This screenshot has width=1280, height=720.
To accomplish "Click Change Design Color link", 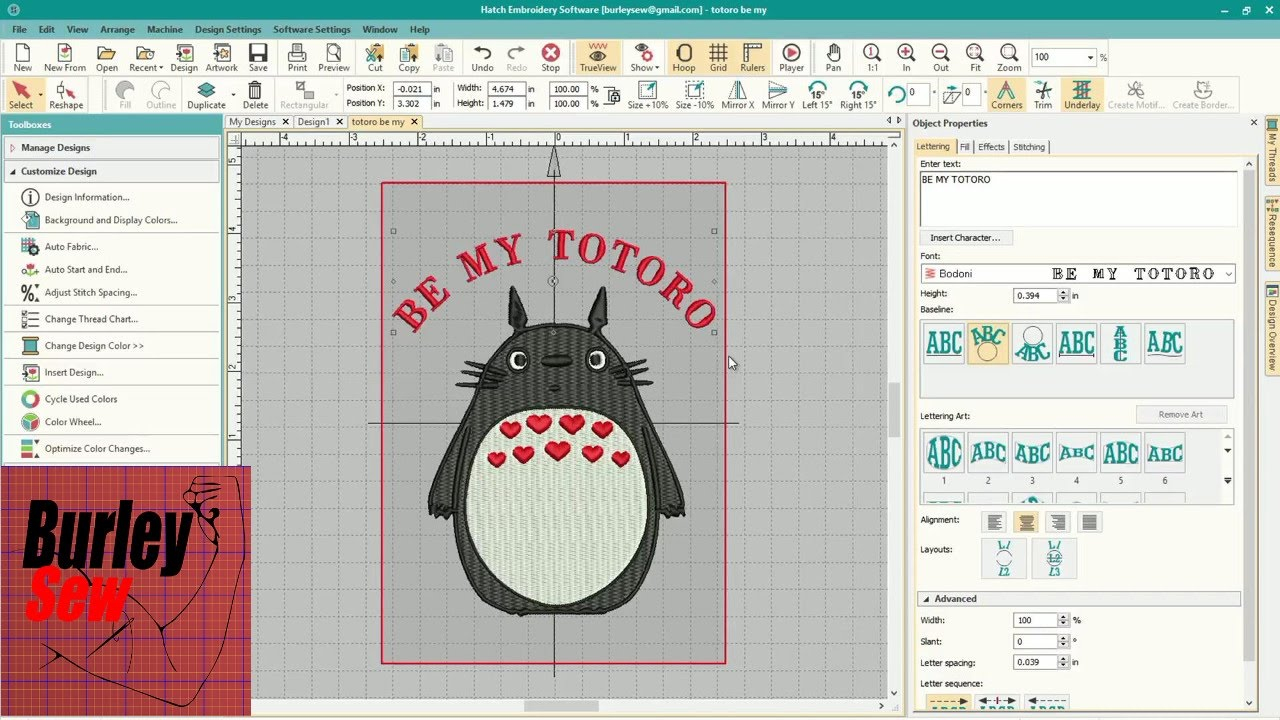I will click(94, 346).
